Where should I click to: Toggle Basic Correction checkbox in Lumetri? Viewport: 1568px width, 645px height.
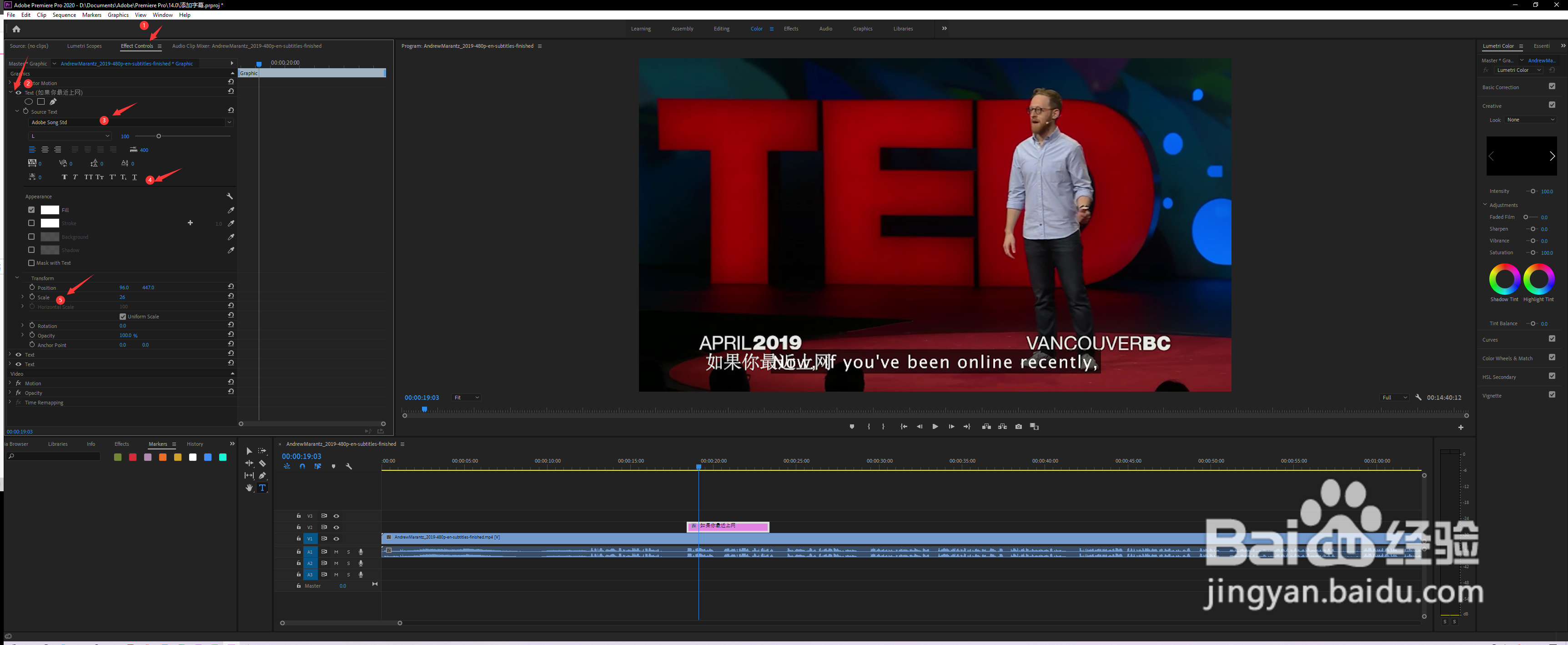[1552, 86]
